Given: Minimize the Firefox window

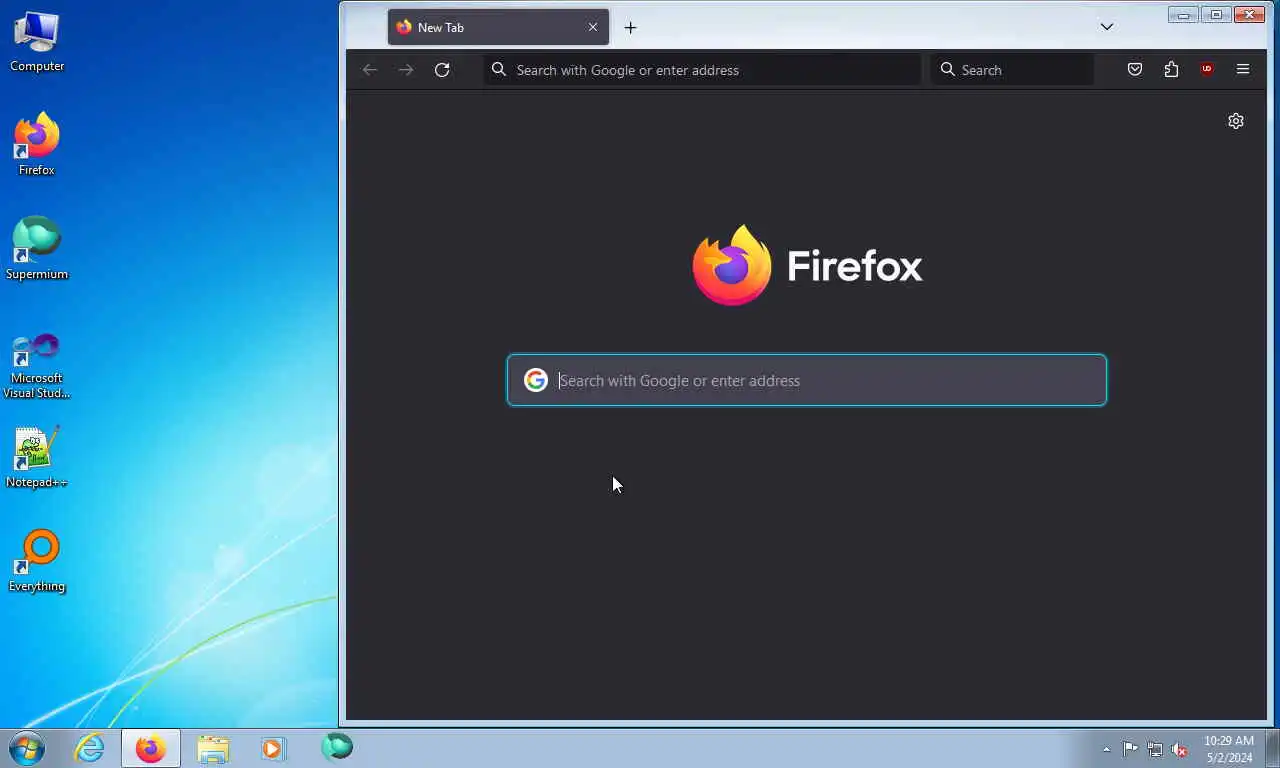Looking at the screenshot, I should (x=1183, y=14).
